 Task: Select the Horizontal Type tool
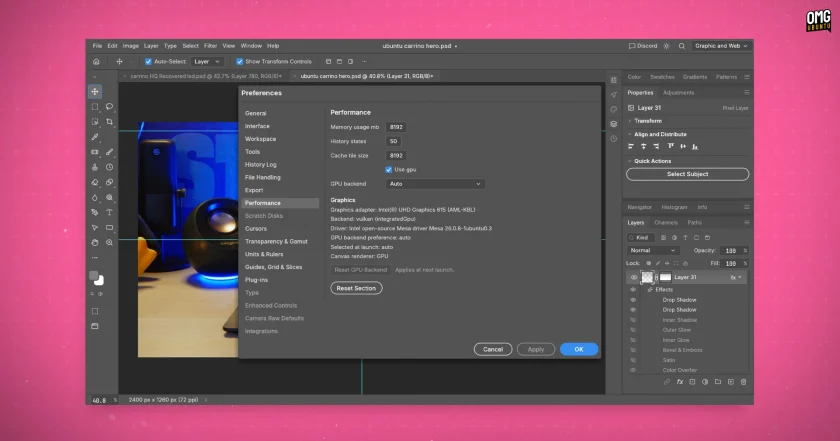[x=109, y=212]
